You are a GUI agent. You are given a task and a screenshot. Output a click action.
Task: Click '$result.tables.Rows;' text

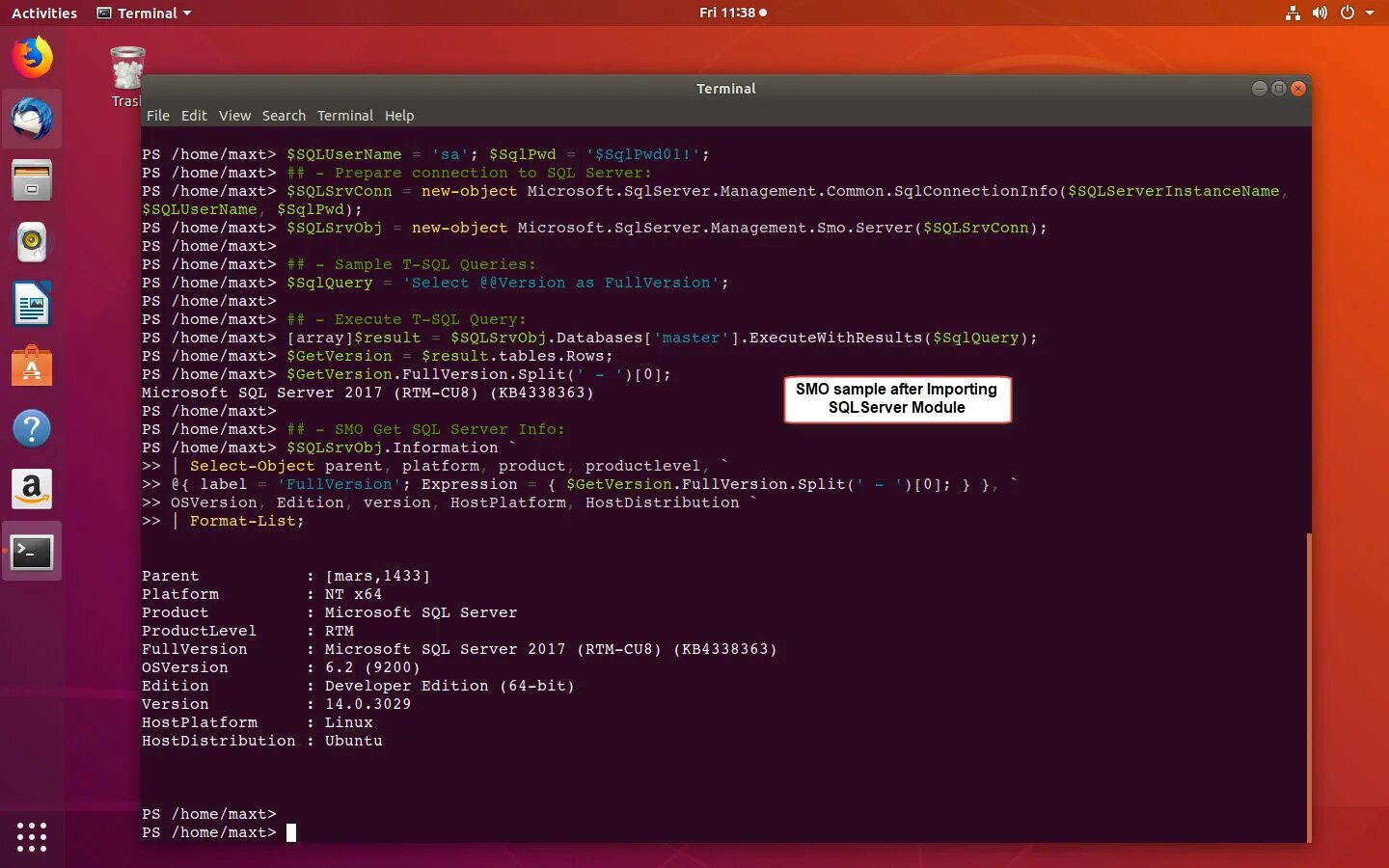click(x=517, y=356)
